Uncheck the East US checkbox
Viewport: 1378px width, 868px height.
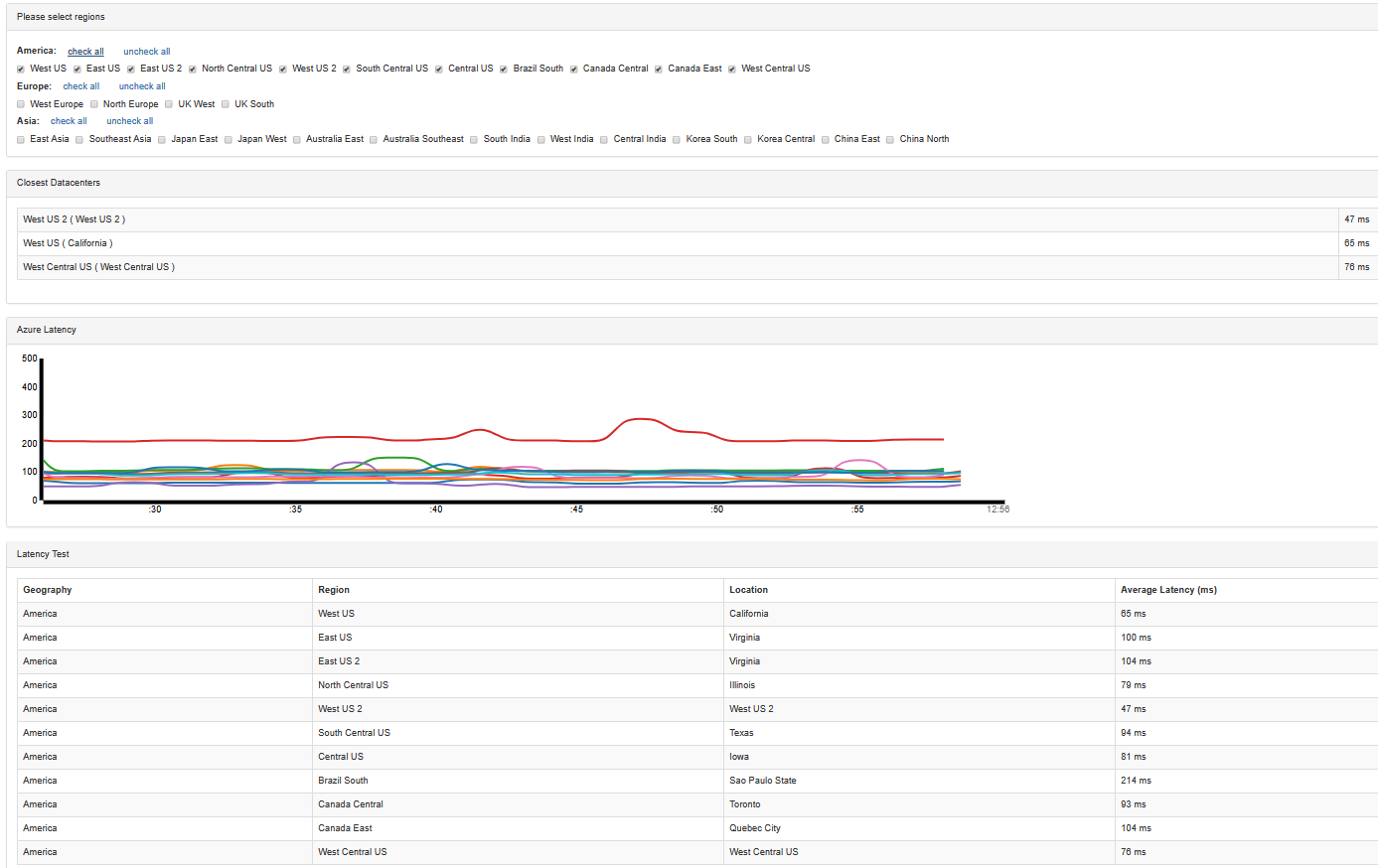click(x=77, y=70)
